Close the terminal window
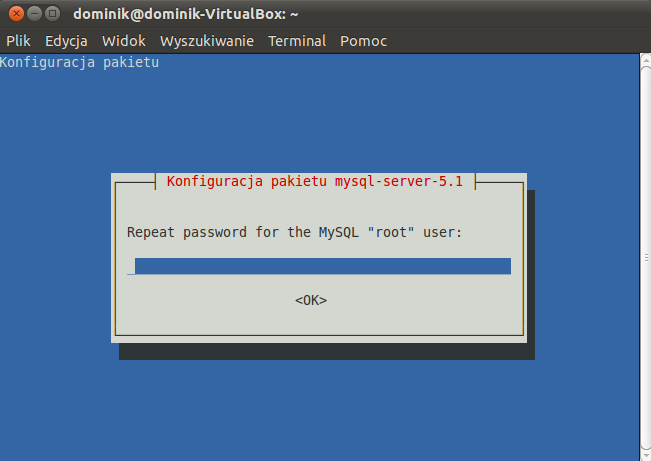Viewport: 651px width, 461px height. pos(15,14)
